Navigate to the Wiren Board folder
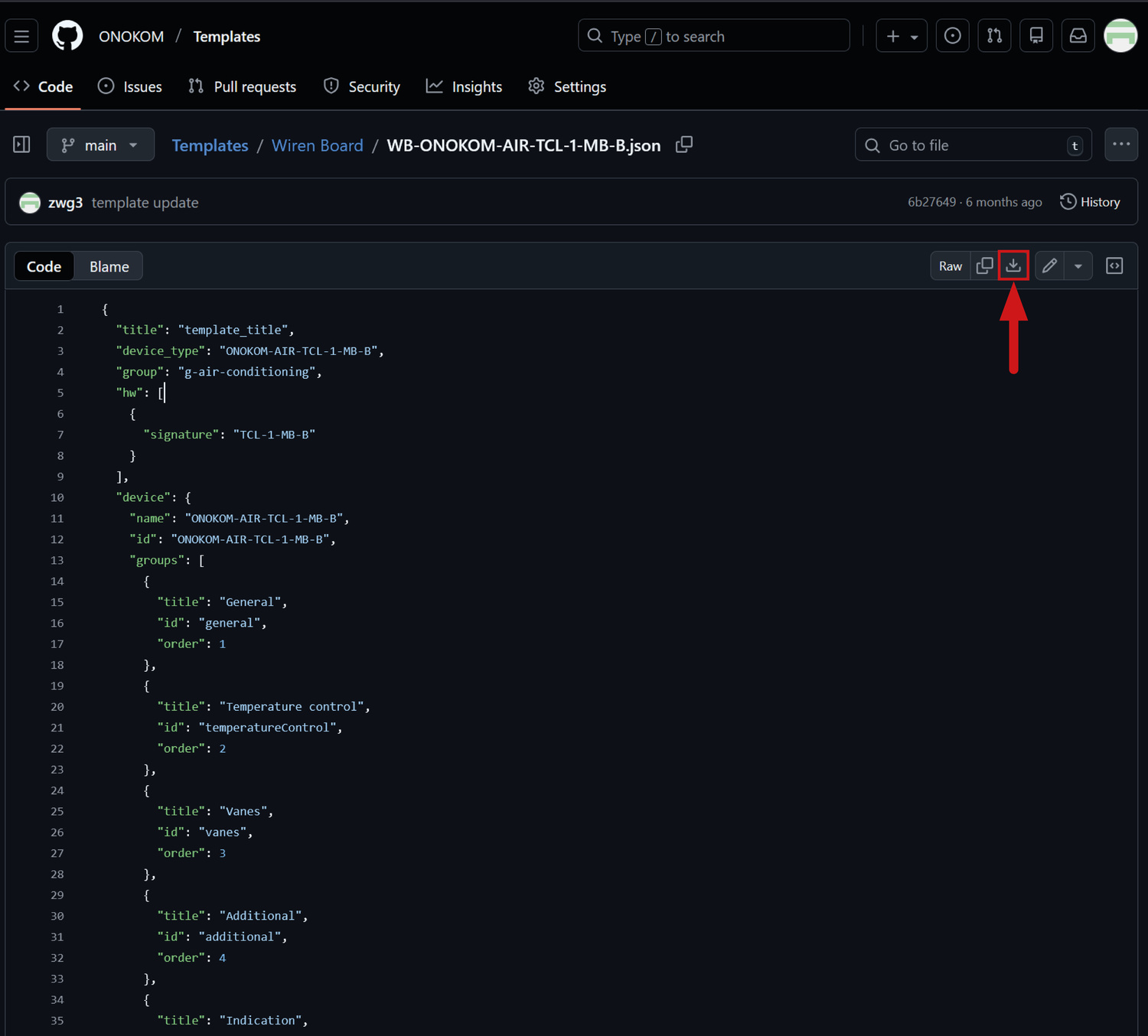This screenshot has width=1148, height=1036. click(318, 145)
